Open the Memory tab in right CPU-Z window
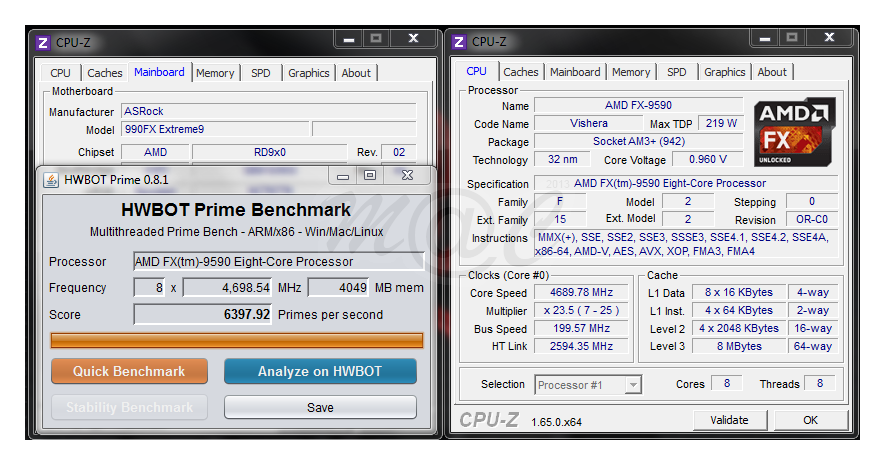Image resolution: width=885 pixels, height=465 pixels. coord(630,72)
